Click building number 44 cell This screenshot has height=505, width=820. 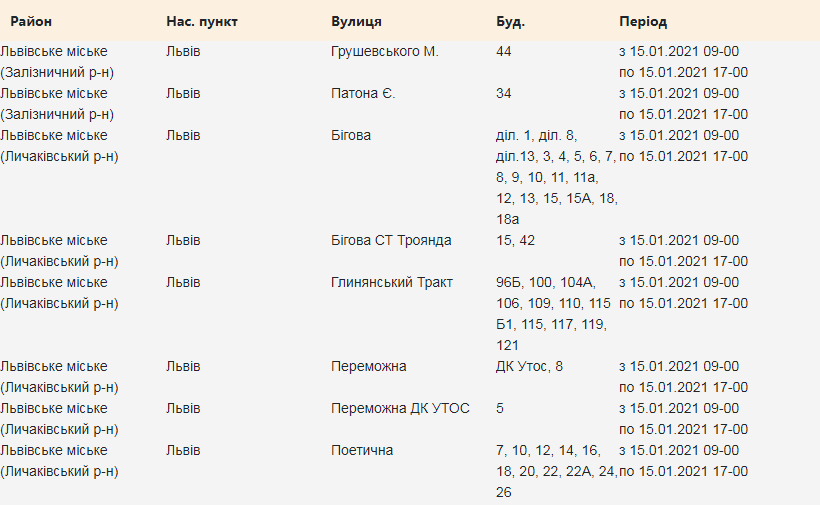pyautogui.click(x=504, y=51)
